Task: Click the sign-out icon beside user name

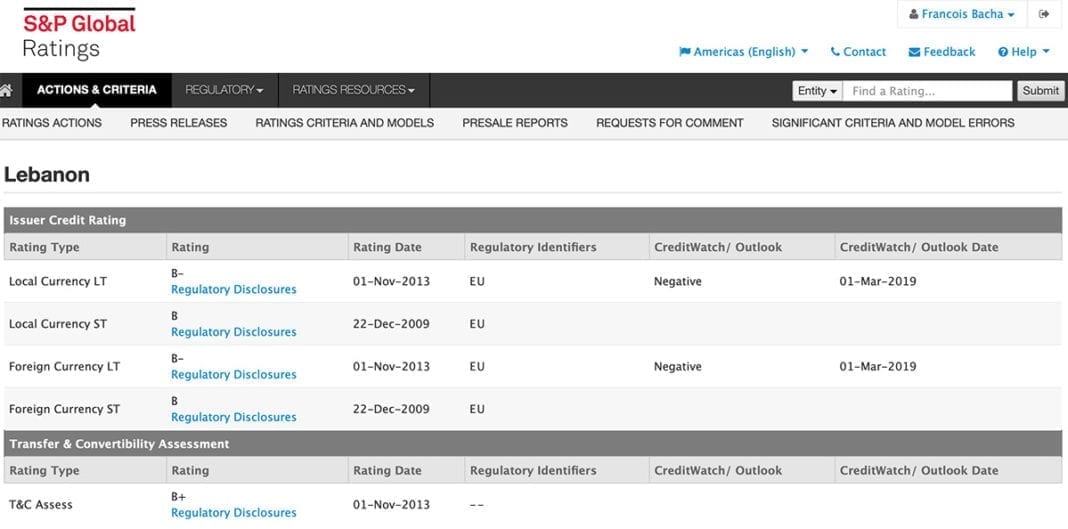Action: 1044,14
